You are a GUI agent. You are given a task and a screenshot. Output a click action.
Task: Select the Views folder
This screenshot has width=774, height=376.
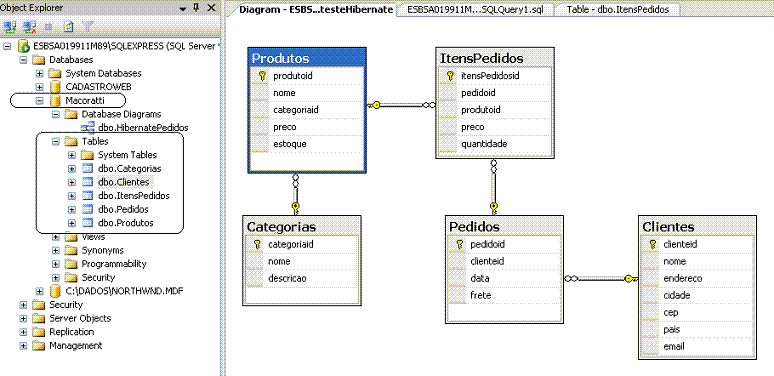[x=93, y=237]
